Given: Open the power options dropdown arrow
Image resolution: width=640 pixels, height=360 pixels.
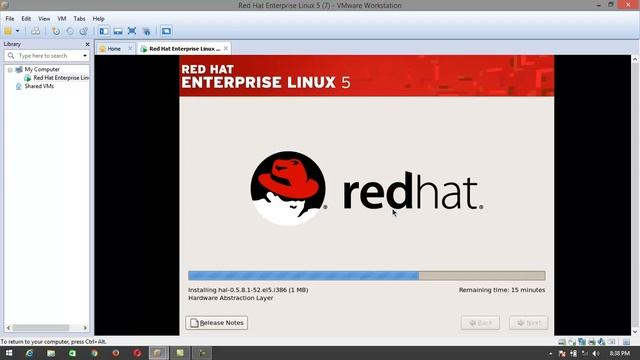Looking at the screenshot, I should coord(18,31).
